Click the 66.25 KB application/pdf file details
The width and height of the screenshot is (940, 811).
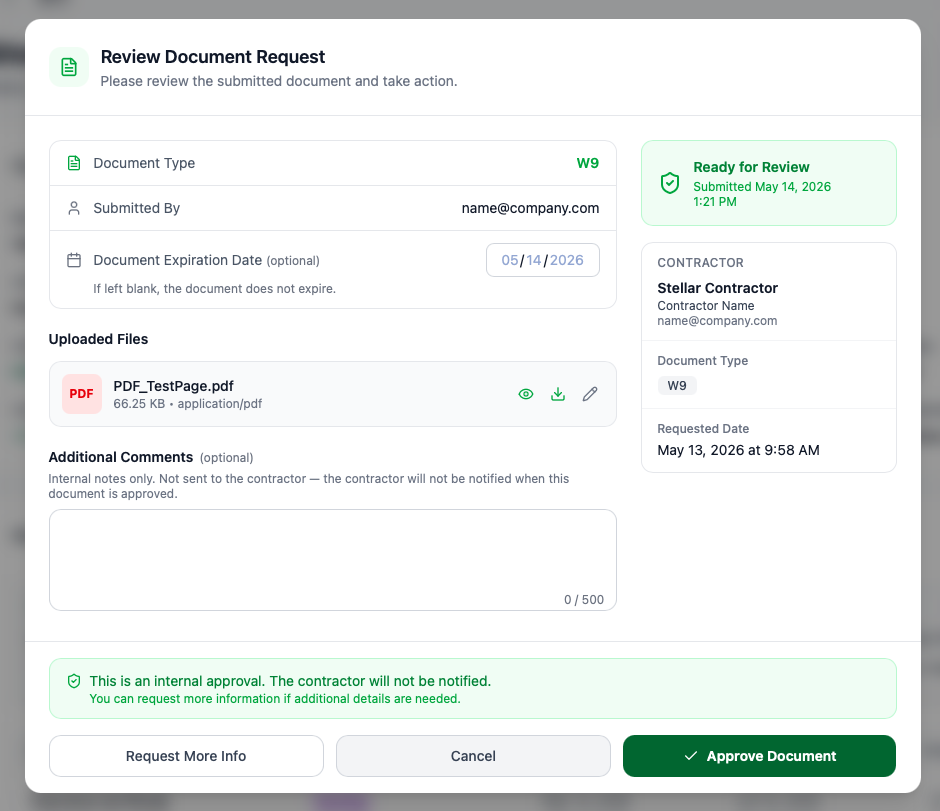pyautogui.click(x=188, y=403)
